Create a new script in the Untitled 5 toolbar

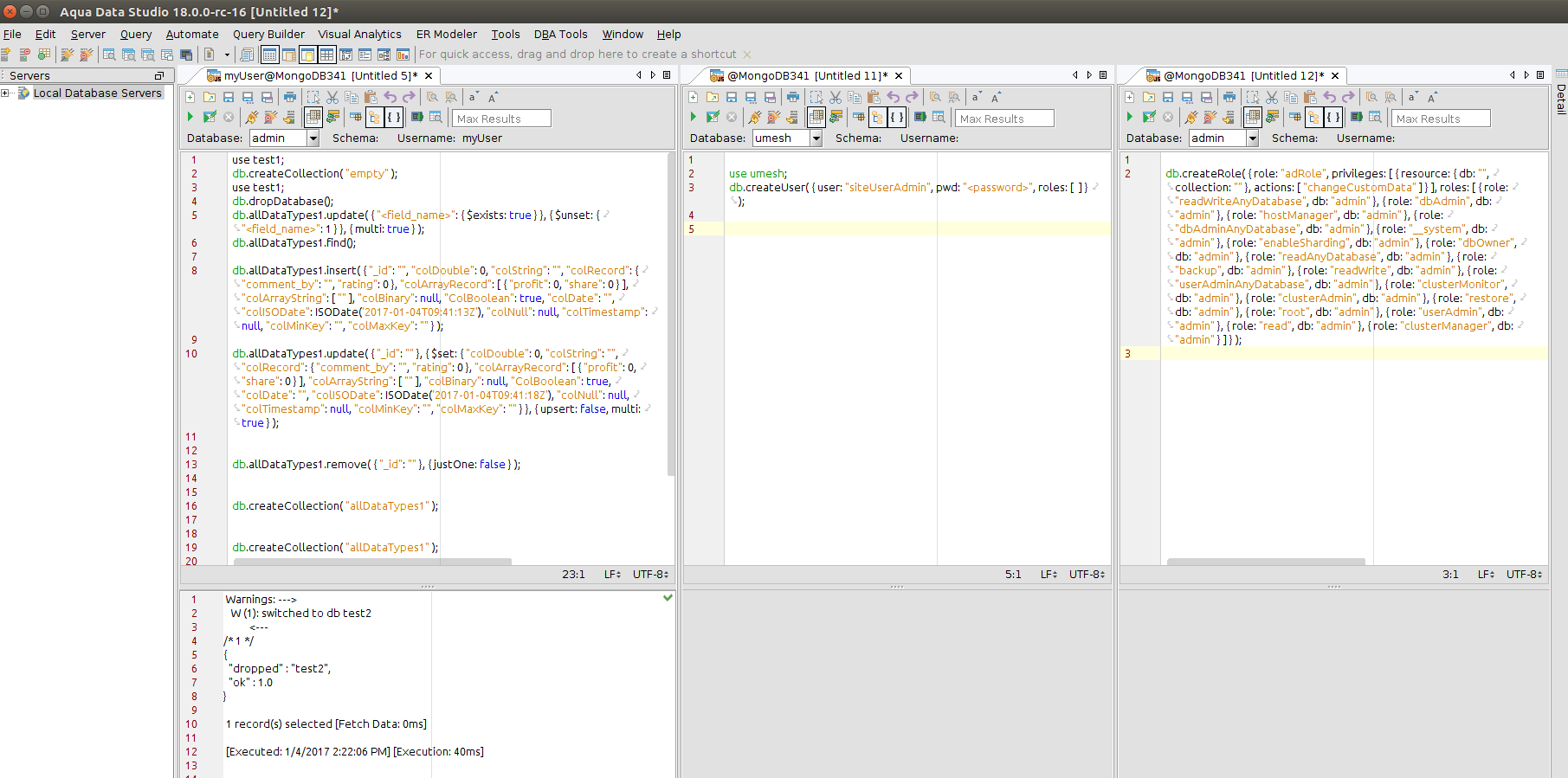coord(190,97)
